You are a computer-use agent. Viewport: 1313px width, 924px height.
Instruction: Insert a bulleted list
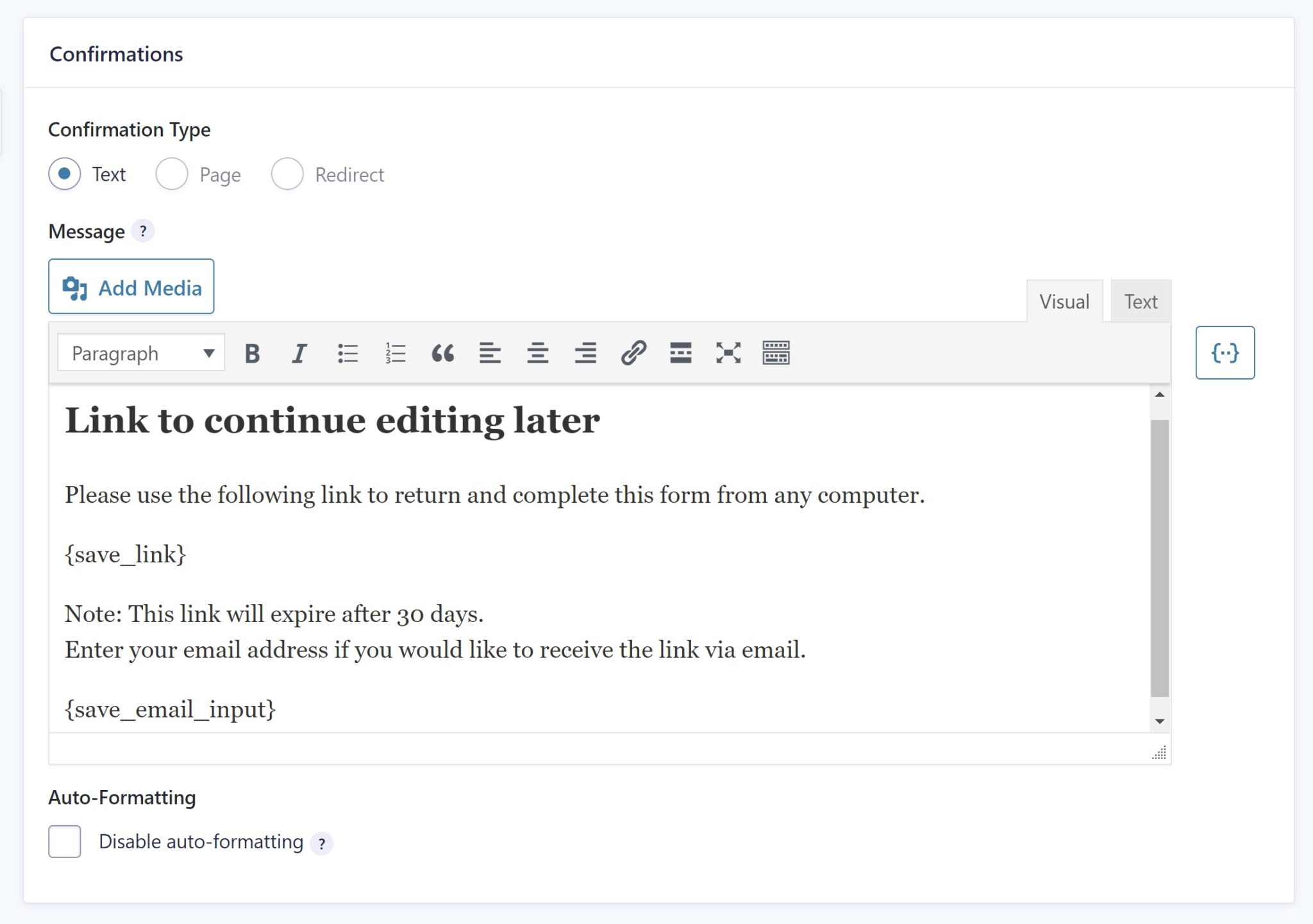347,353
